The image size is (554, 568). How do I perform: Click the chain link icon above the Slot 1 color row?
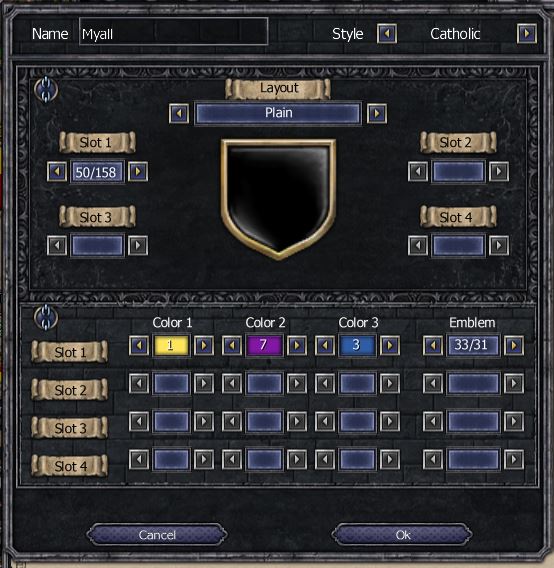click(46, 317)
